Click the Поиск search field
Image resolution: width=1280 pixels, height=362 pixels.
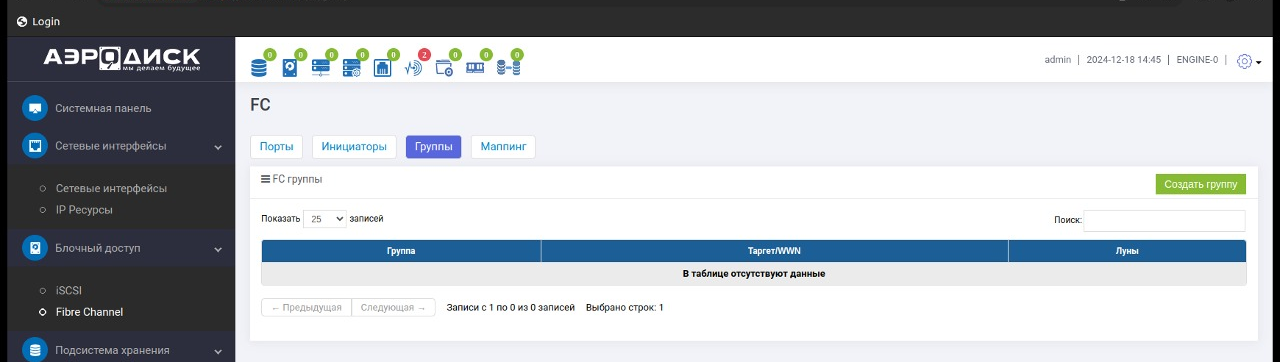click(1165, 220)
